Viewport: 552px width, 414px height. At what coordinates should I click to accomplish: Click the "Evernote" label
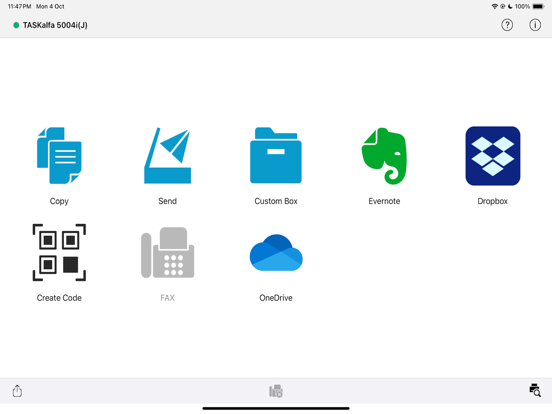384,201
